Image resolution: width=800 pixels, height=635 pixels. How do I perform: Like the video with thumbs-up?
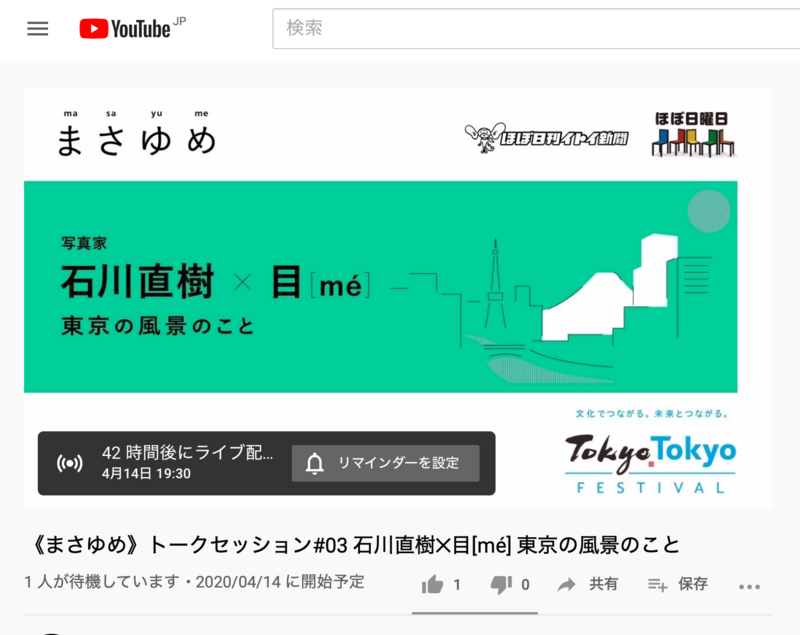(433, 585)
